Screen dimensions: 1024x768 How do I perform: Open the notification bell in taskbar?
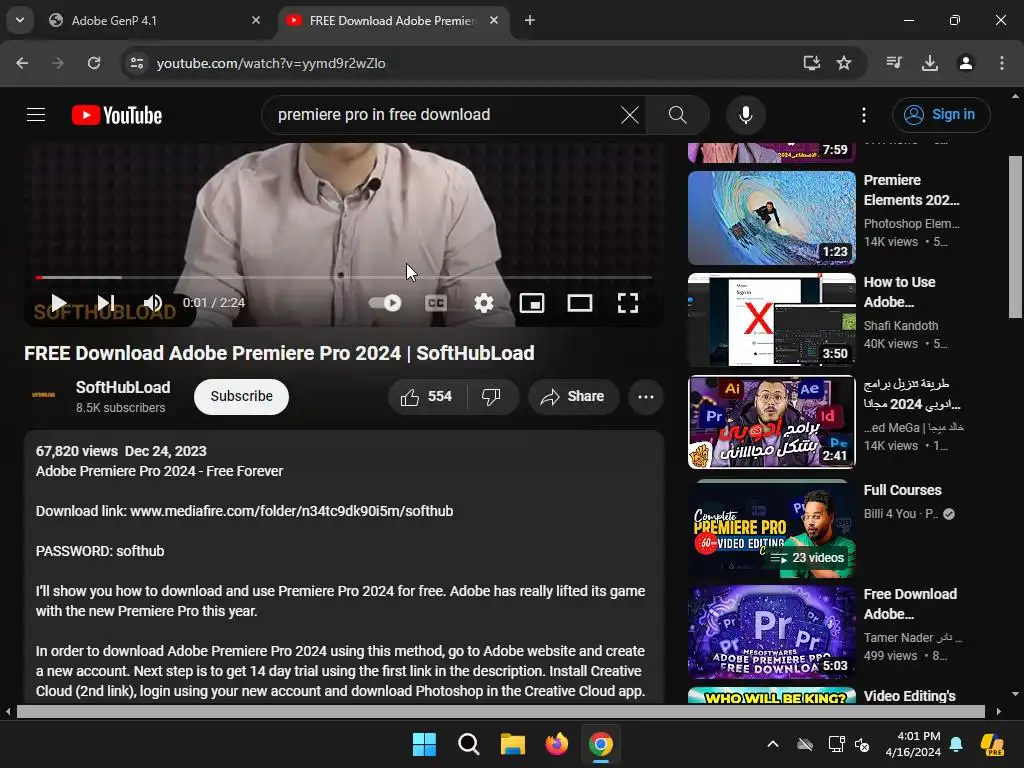coord(956,744)
